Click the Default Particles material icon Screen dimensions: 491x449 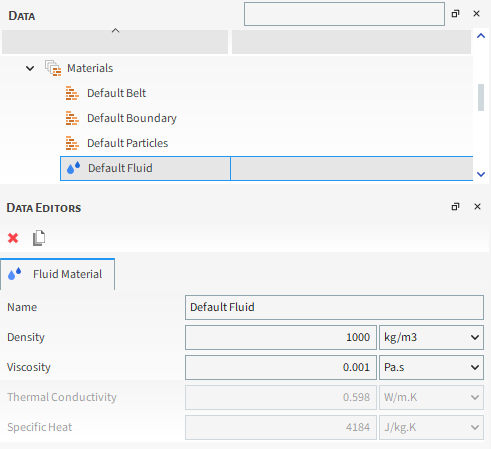(72, 143)
